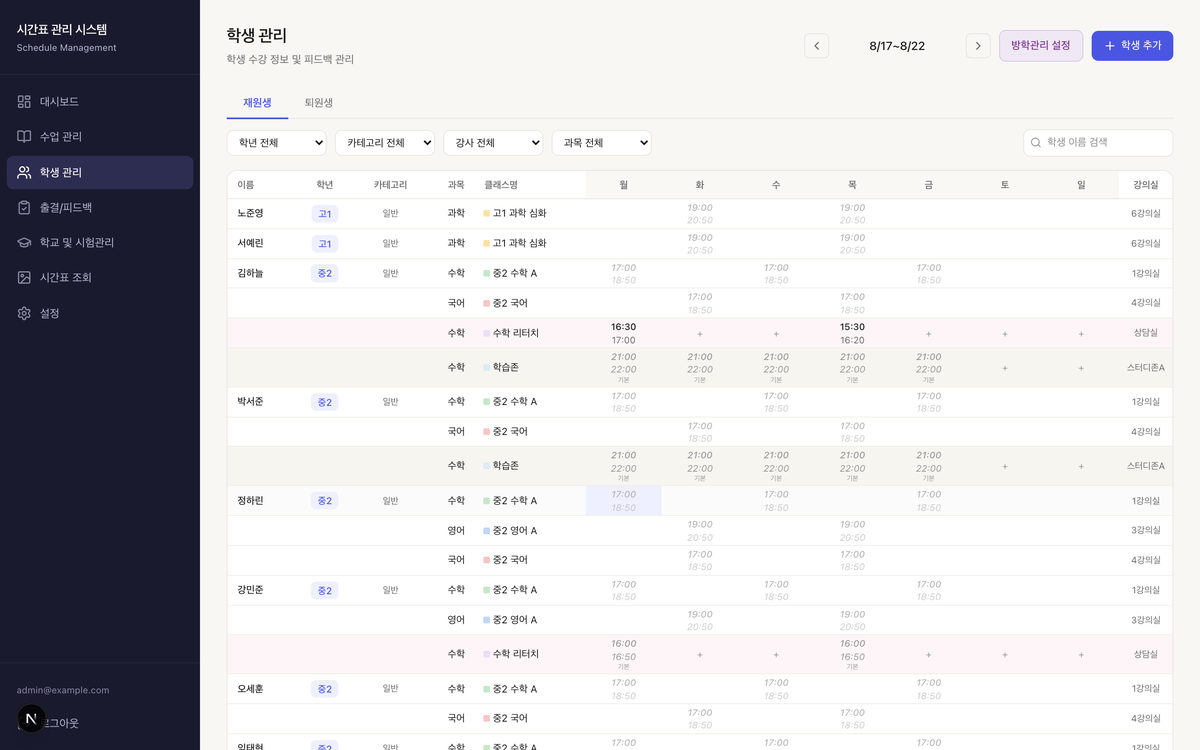Switch to 재원생 tab

coord(257,103)
